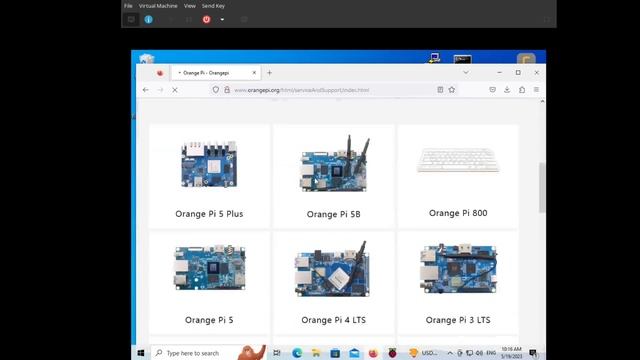This screenshot has width=640, height=360.
Task: Open the Orange Pi 3 LTS link
Action: 458,320
